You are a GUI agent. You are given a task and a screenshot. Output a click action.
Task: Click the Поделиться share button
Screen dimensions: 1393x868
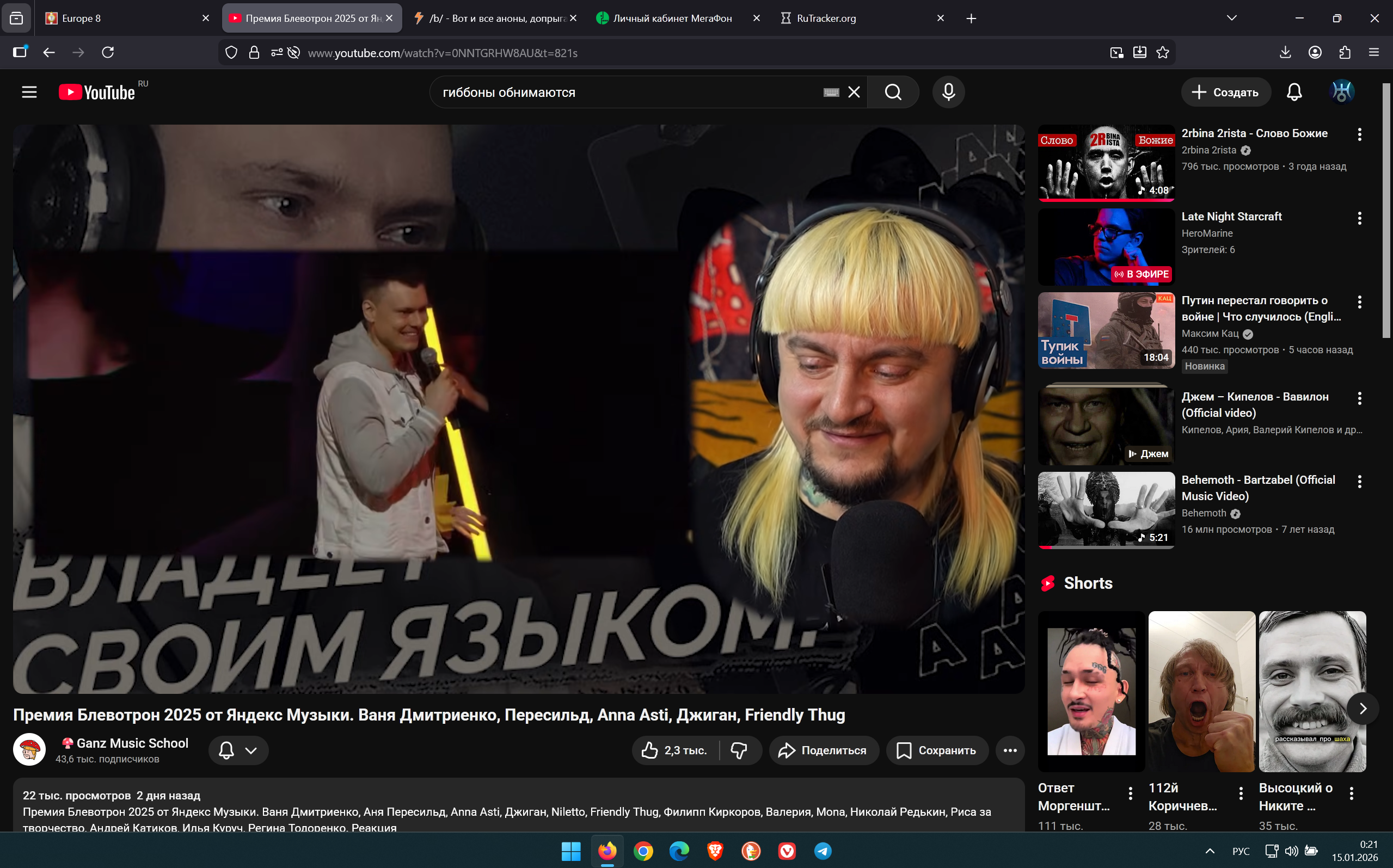pos(823,750)
